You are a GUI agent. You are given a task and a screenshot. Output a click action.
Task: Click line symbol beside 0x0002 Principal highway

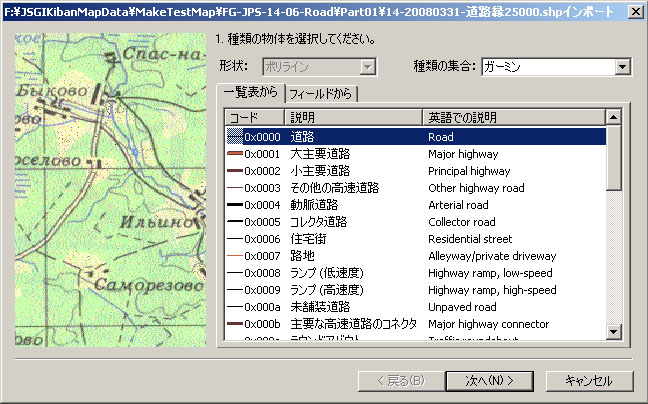coord(235,171)
